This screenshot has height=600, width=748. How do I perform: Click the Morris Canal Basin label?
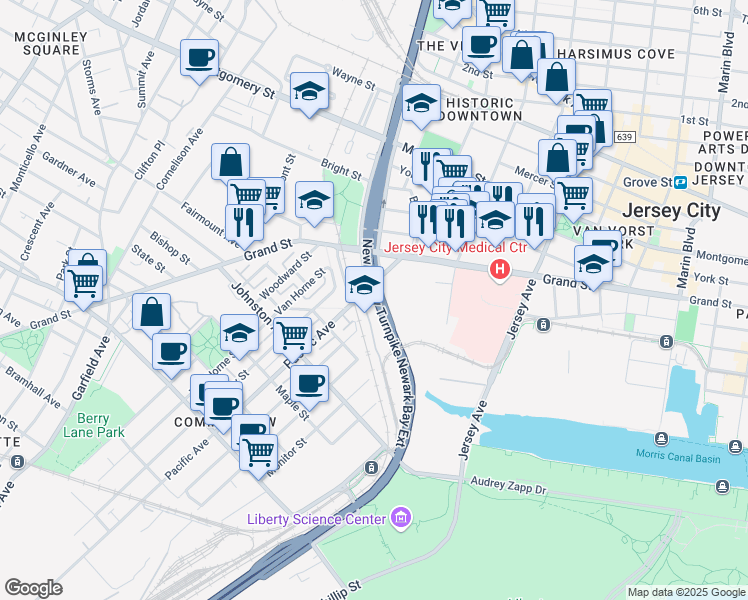coord(678,456)
